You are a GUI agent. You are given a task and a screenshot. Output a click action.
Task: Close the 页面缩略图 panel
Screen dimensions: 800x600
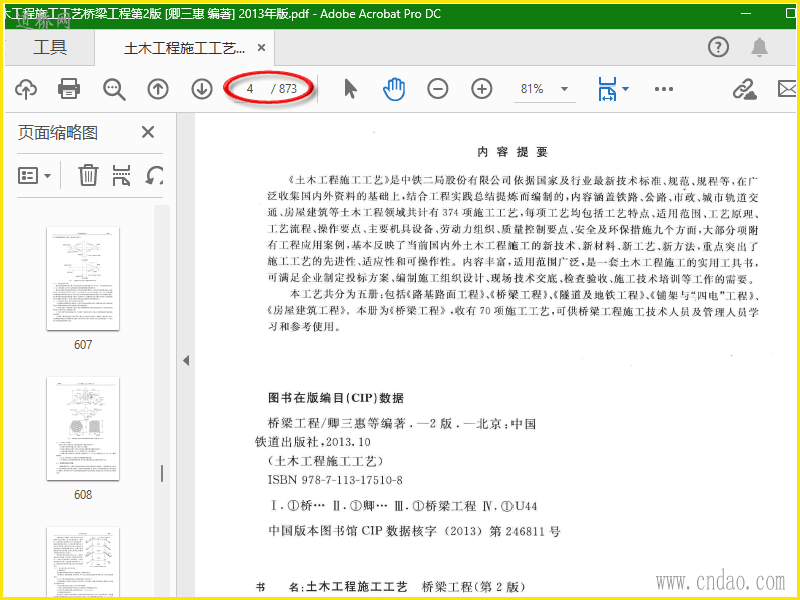[x=148, y=133]
